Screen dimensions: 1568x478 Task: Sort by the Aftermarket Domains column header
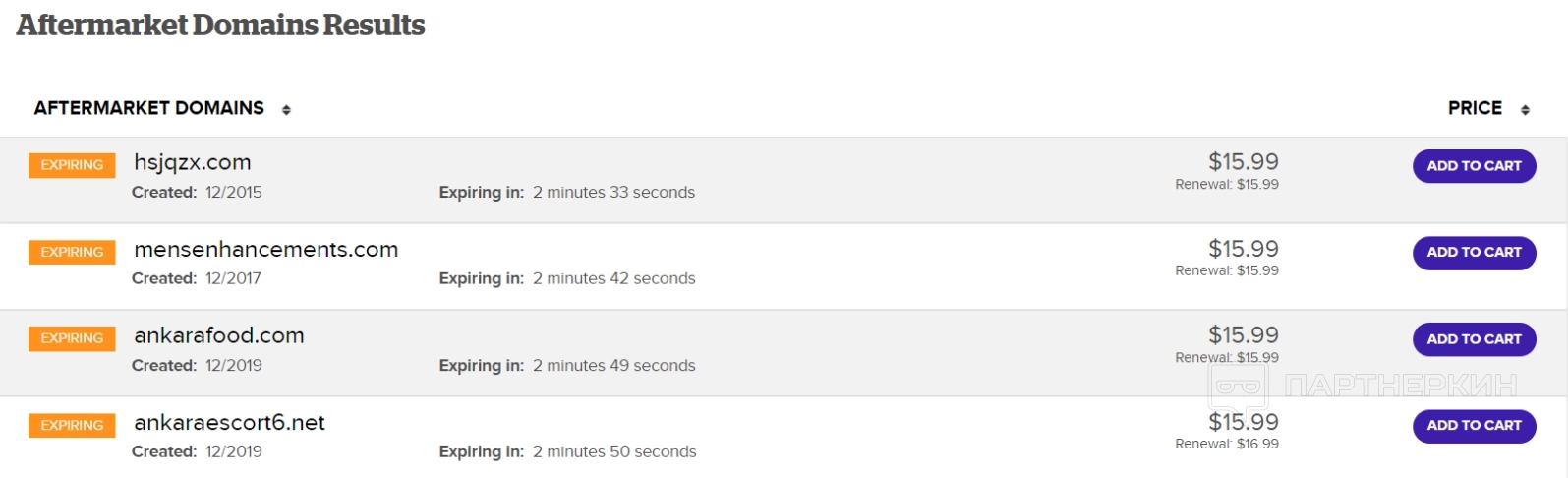[x=149, y=108]
